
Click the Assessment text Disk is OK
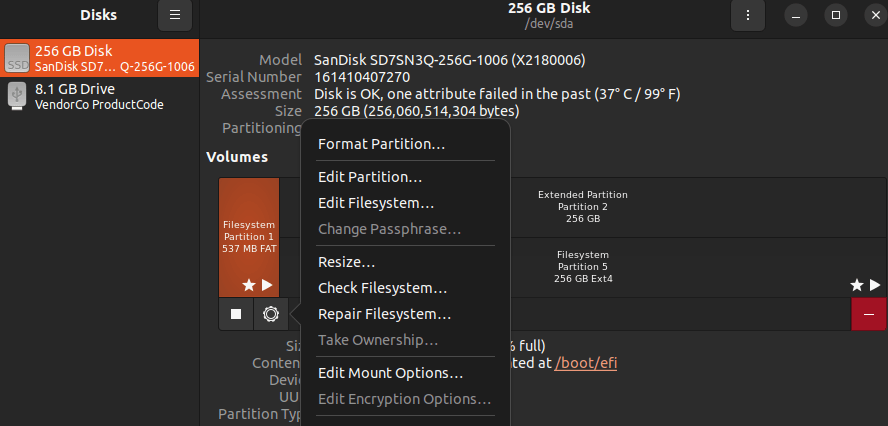[497, 94]
